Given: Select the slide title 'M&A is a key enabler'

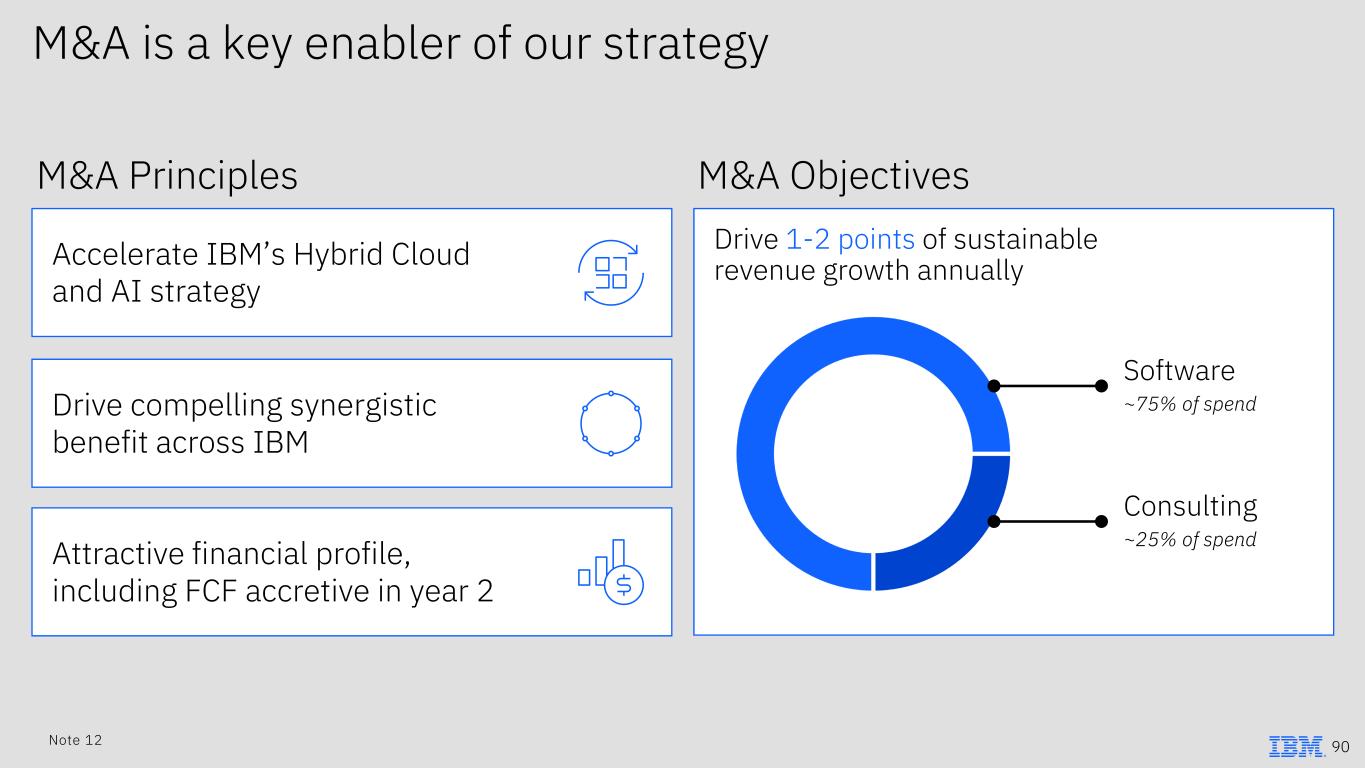Looking at the screenshot, I should [401, 43].
